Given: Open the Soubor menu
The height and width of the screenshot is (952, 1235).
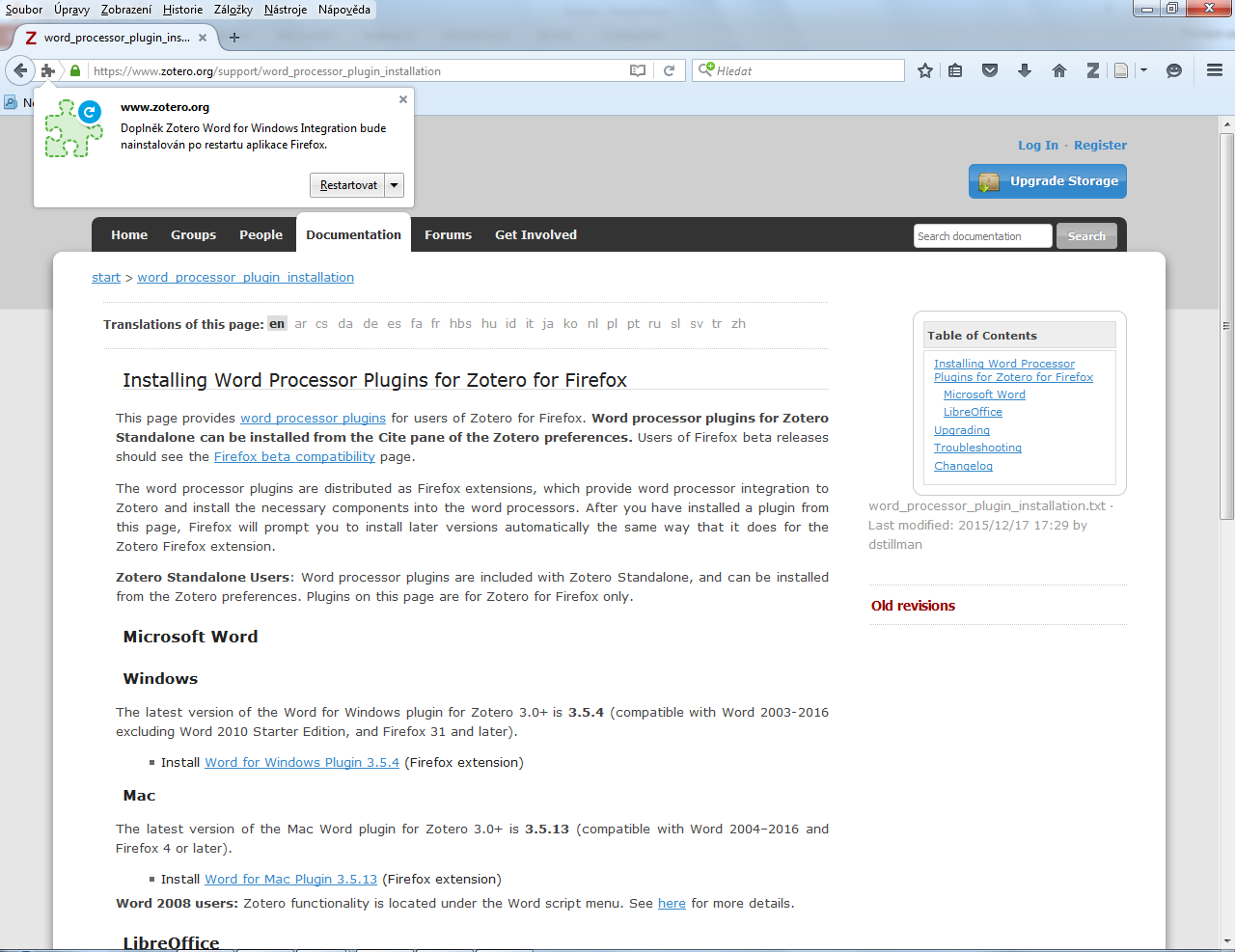Looking at the screenshot, I should coord(24,10).
